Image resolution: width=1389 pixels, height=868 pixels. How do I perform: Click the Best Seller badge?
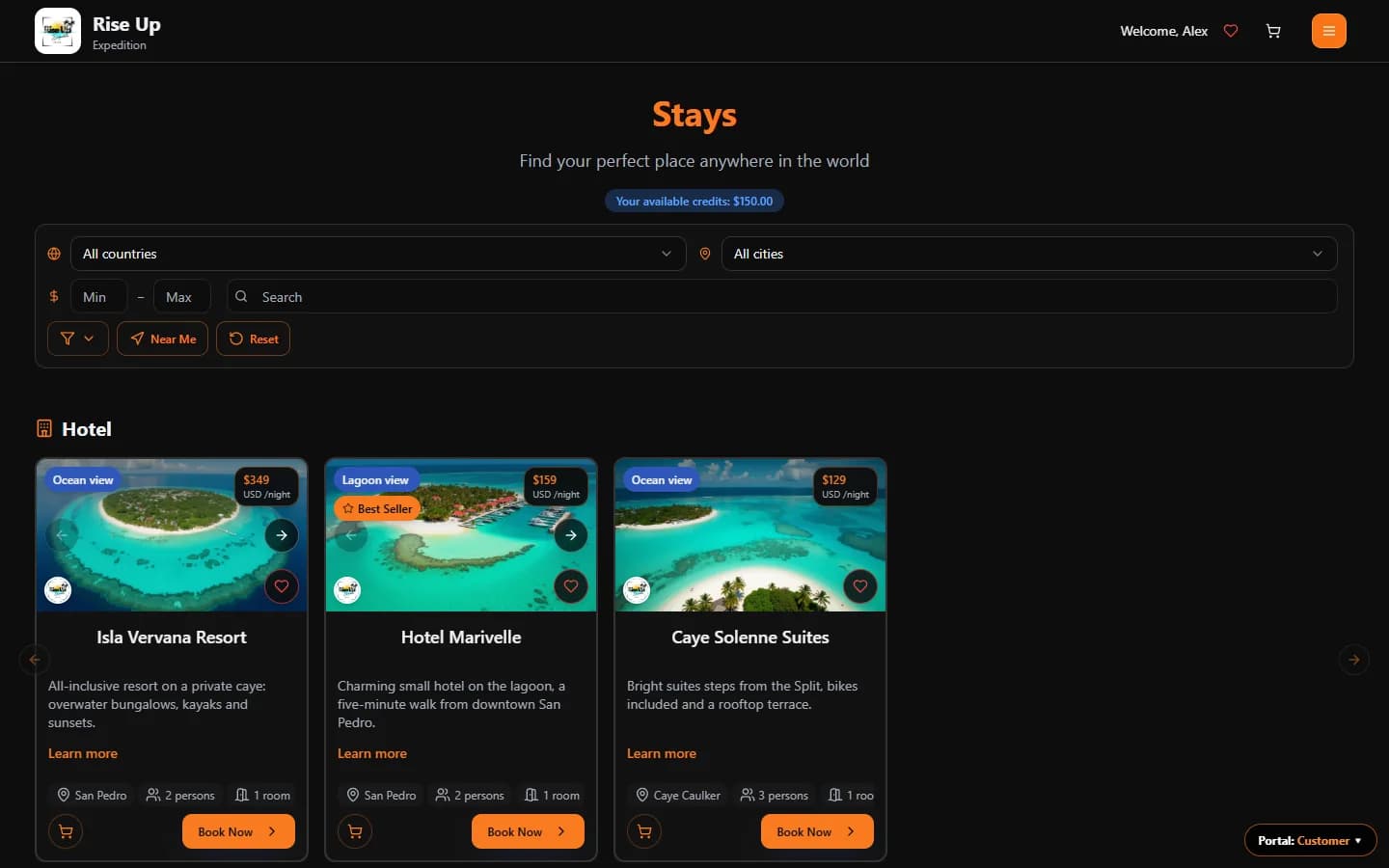click(377, 508)
